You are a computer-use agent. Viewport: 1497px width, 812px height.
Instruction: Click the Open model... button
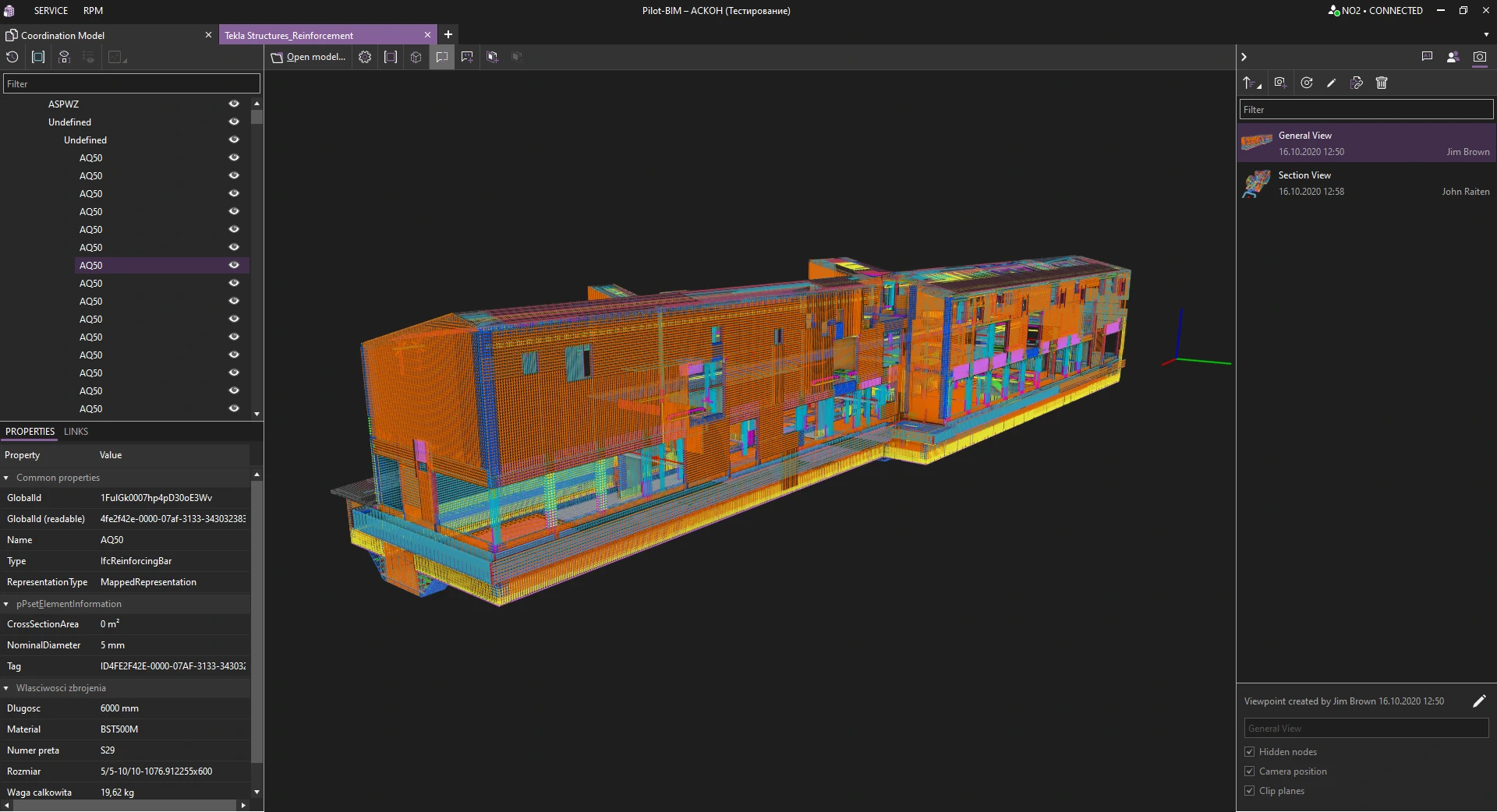click(x=308, y=57)
